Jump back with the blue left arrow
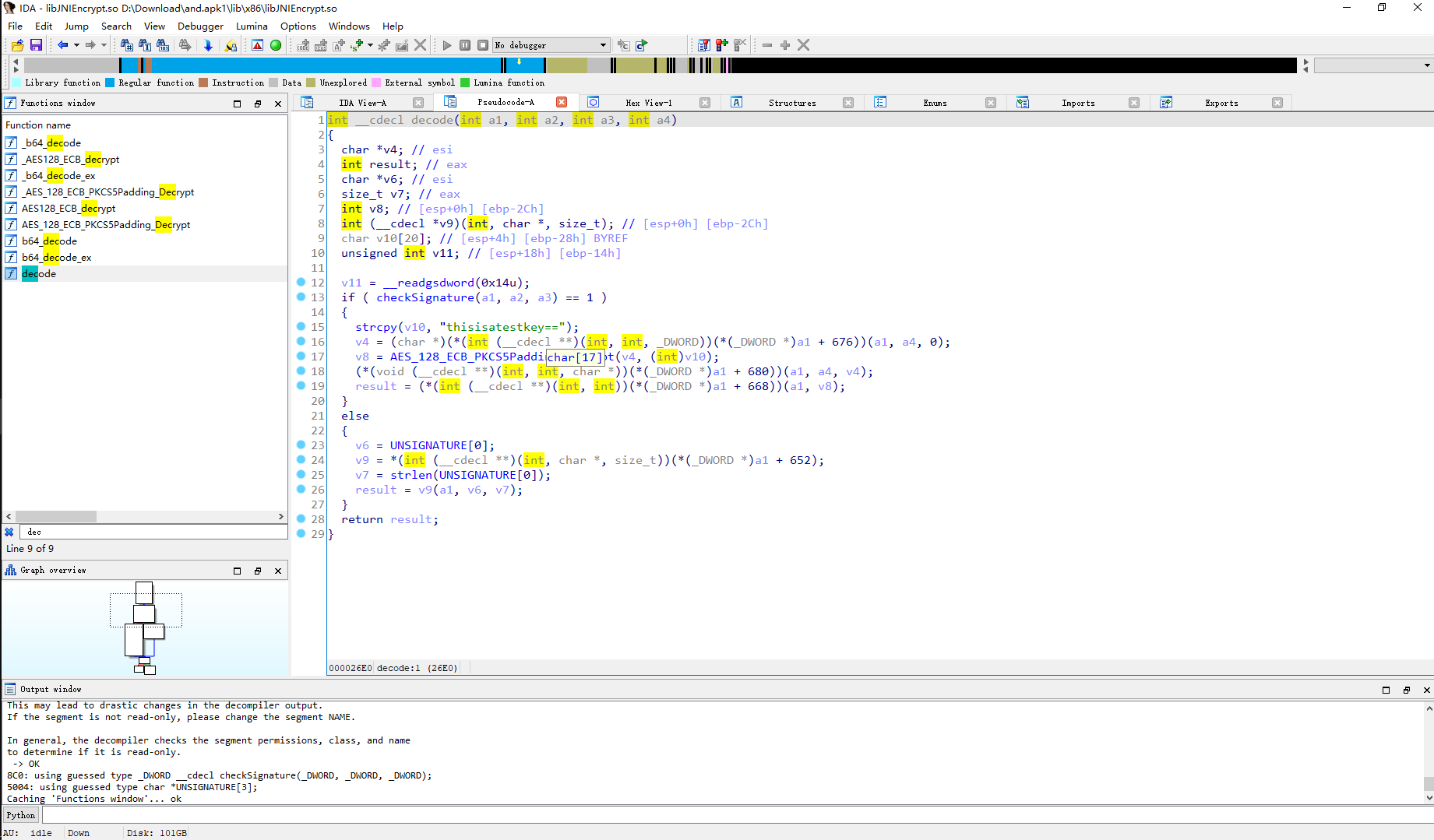The height and width of the screenshot is (840, 1434). (63, 45)
